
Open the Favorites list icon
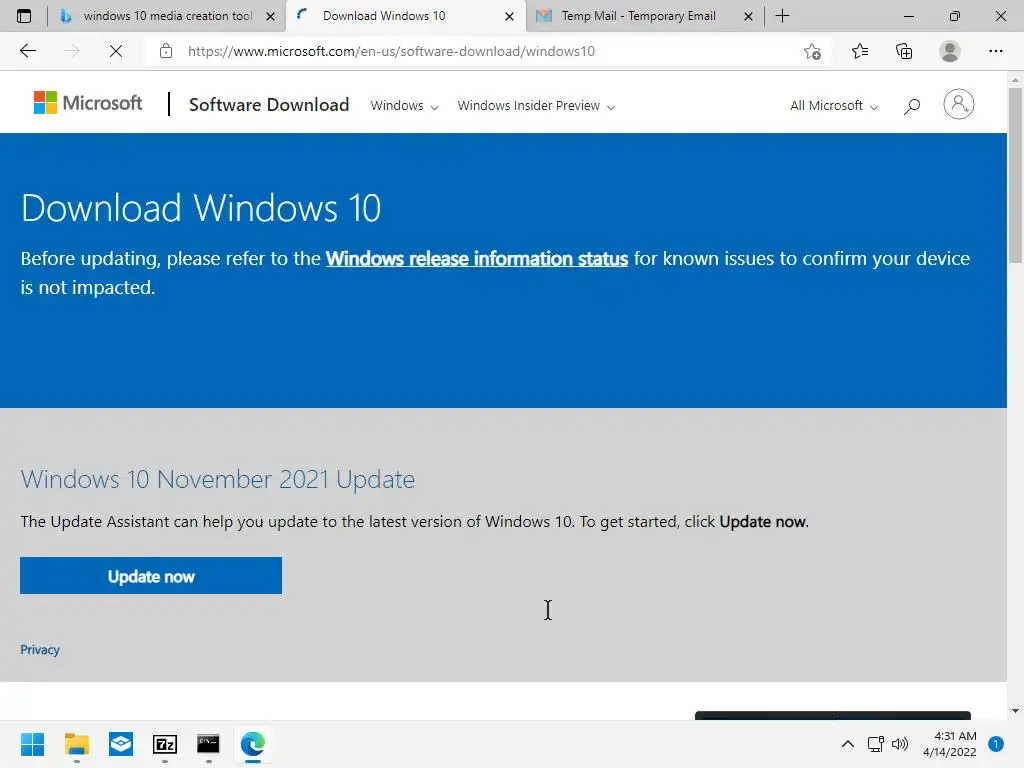pyautogui.click(x=859, y=51)
